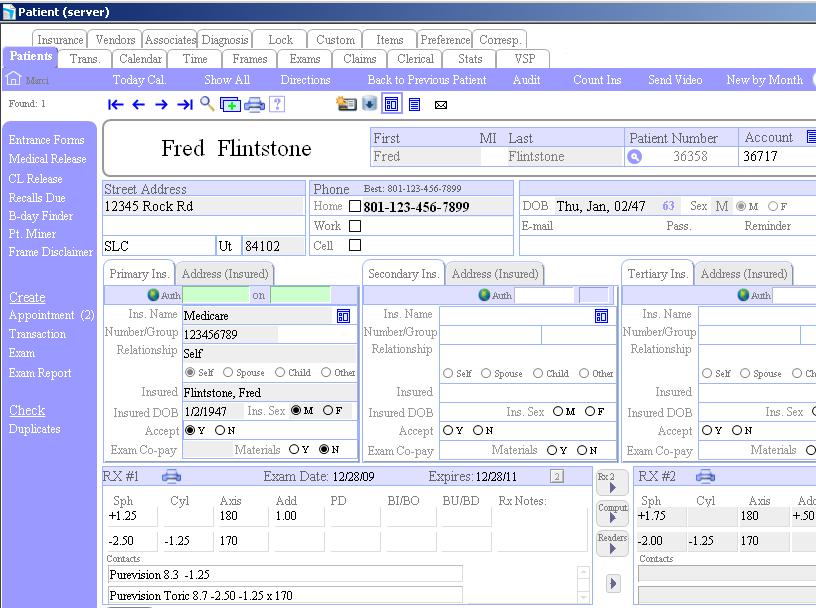The height and width of the screenshot is (608, 816).
Task: Click the globe Auth icon in Primary Ins.
Action: 153,295
